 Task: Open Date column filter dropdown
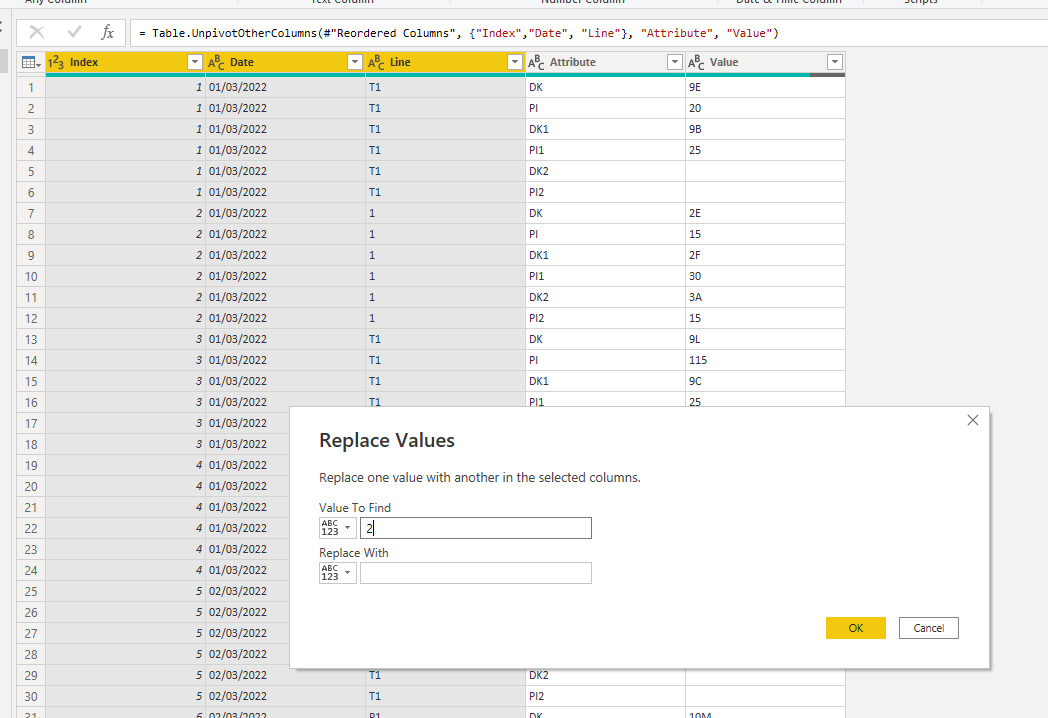(355, 62)
